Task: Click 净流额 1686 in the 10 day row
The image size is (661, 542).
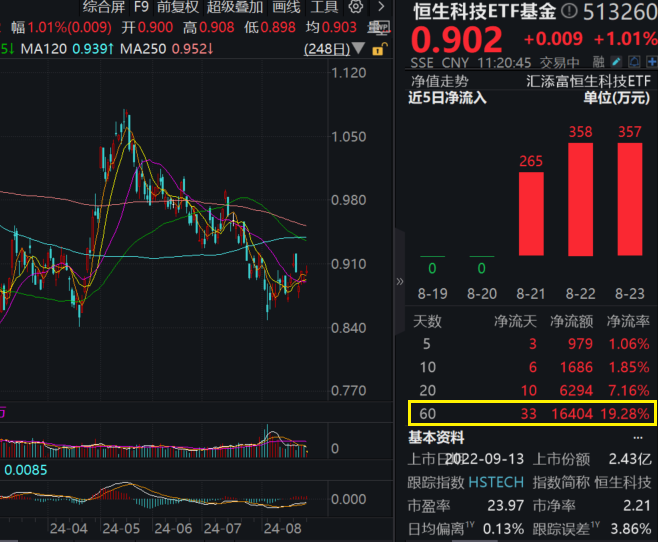Action: click(576, 367)
